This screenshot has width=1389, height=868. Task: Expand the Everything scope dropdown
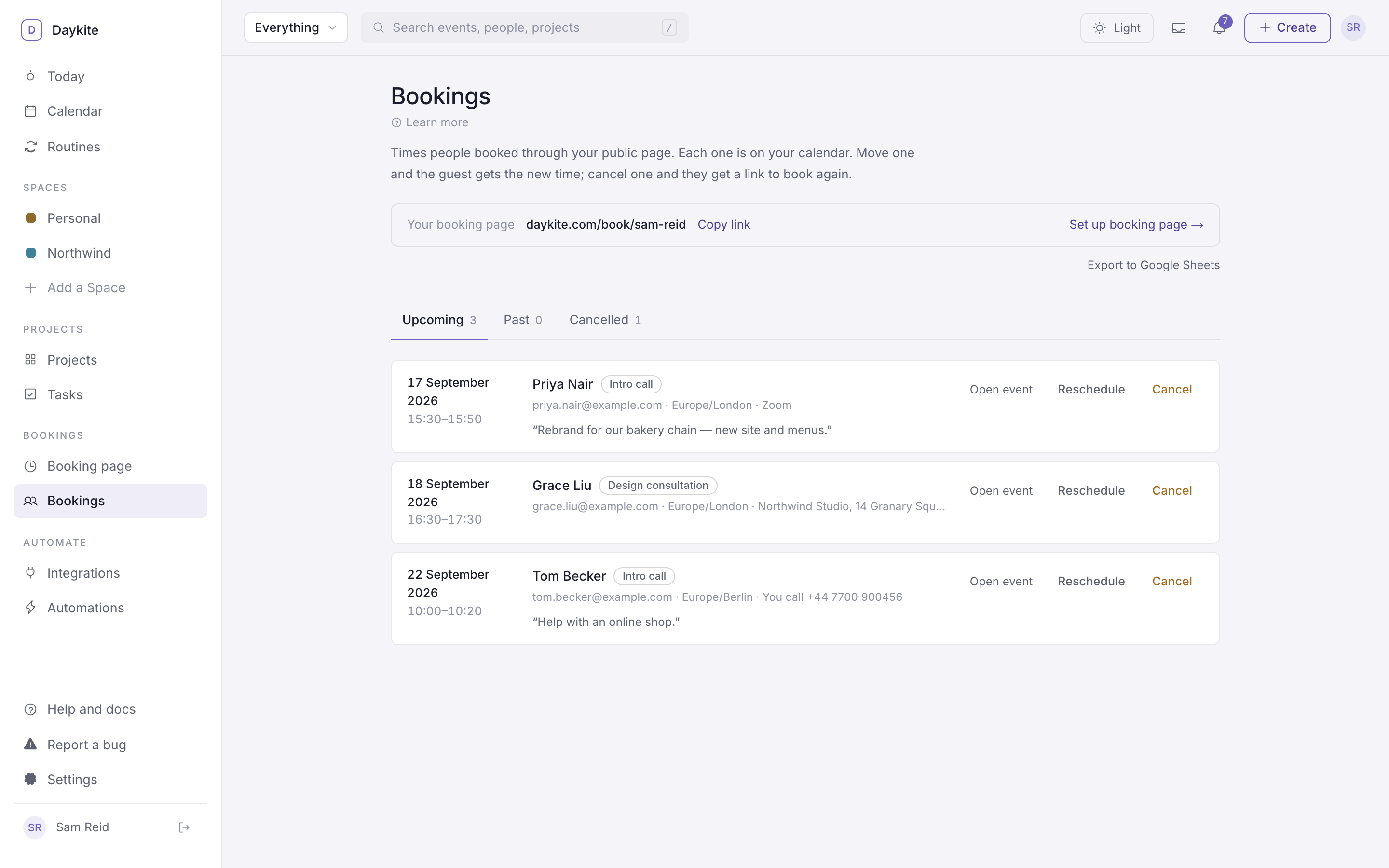click(296, 27)
